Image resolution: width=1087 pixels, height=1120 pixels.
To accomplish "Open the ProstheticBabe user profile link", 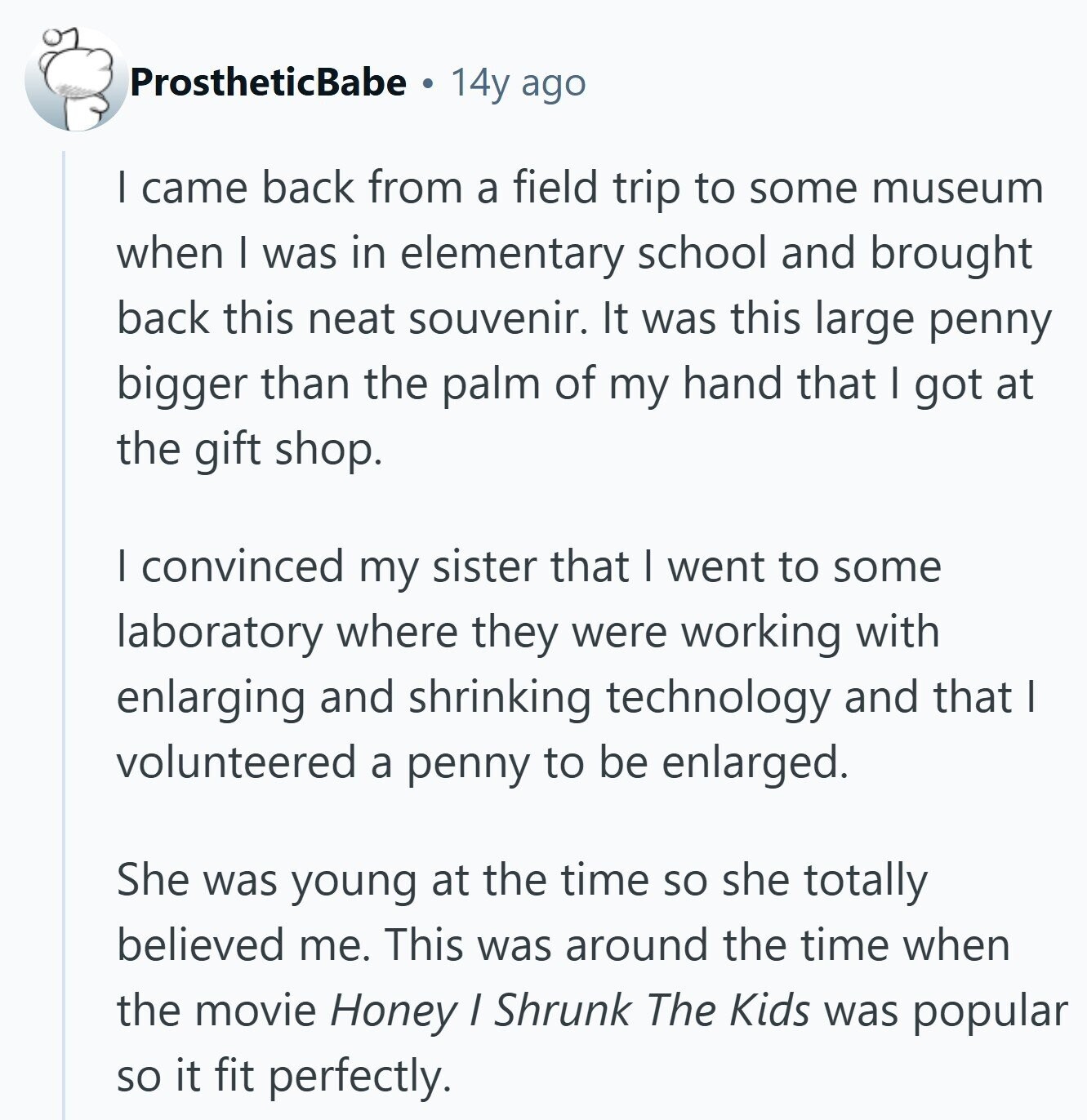I will [x=268, y=82].
